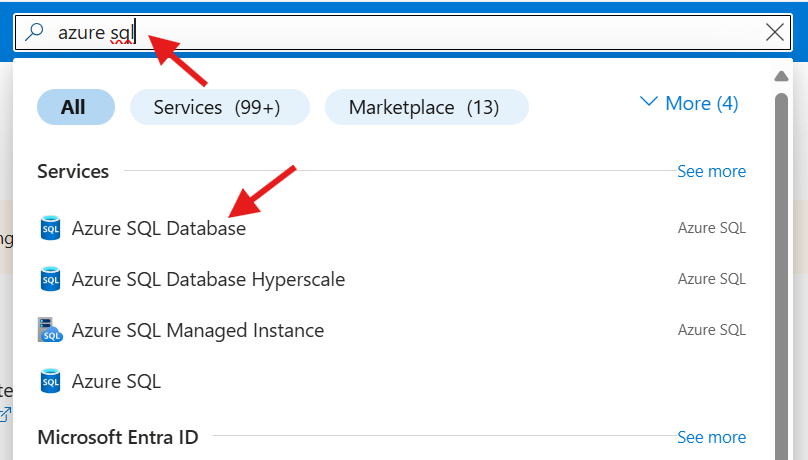The height and width of the screenshot is (460, 808).
Task: Click the Services section heading
Action: tap(73, 171)
